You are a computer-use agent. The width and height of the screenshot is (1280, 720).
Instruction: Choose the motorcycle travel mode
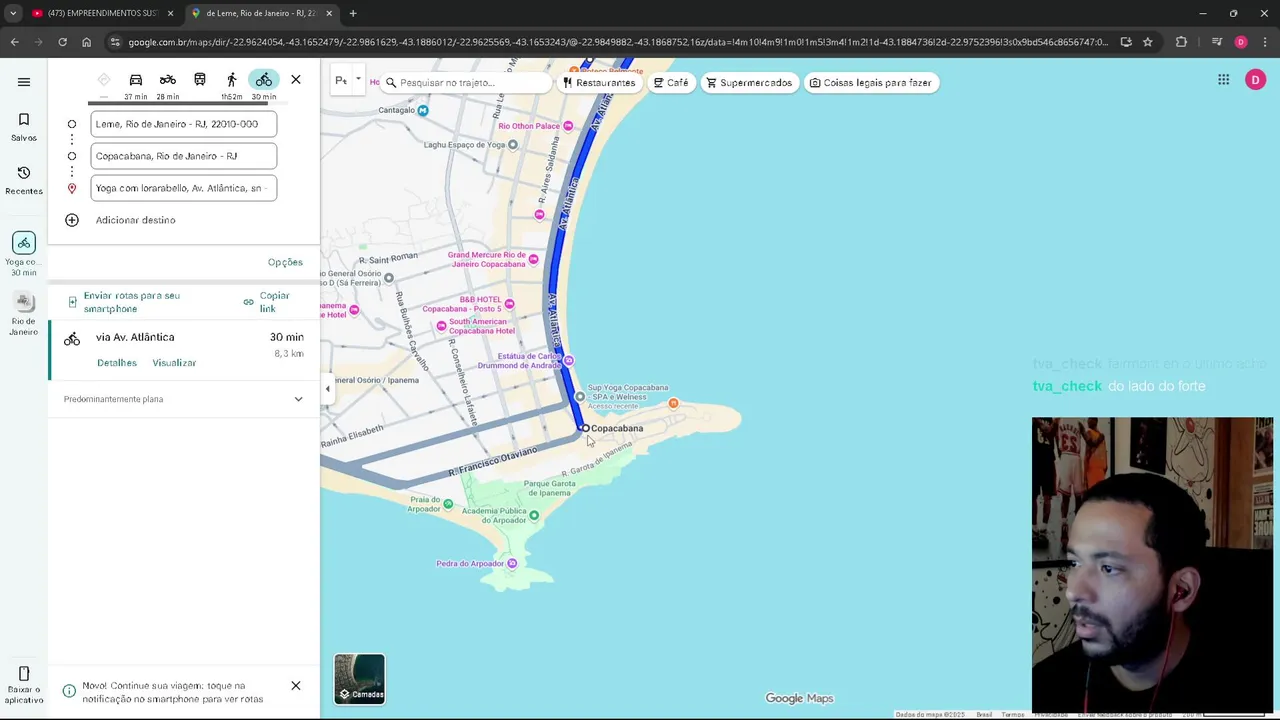(168, 80)
